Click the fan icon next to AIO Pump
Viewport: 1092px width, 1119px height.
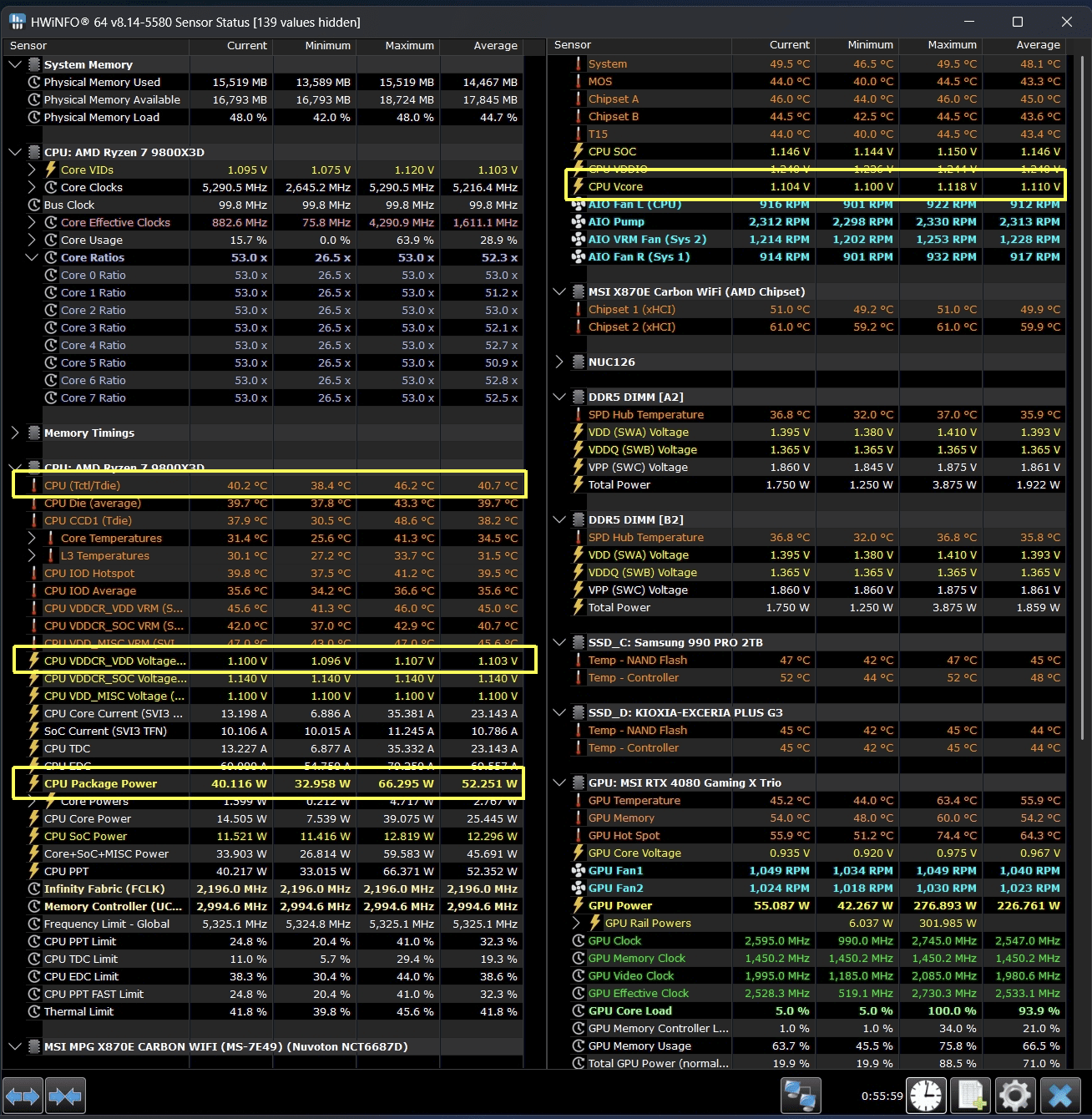[578, 221]
